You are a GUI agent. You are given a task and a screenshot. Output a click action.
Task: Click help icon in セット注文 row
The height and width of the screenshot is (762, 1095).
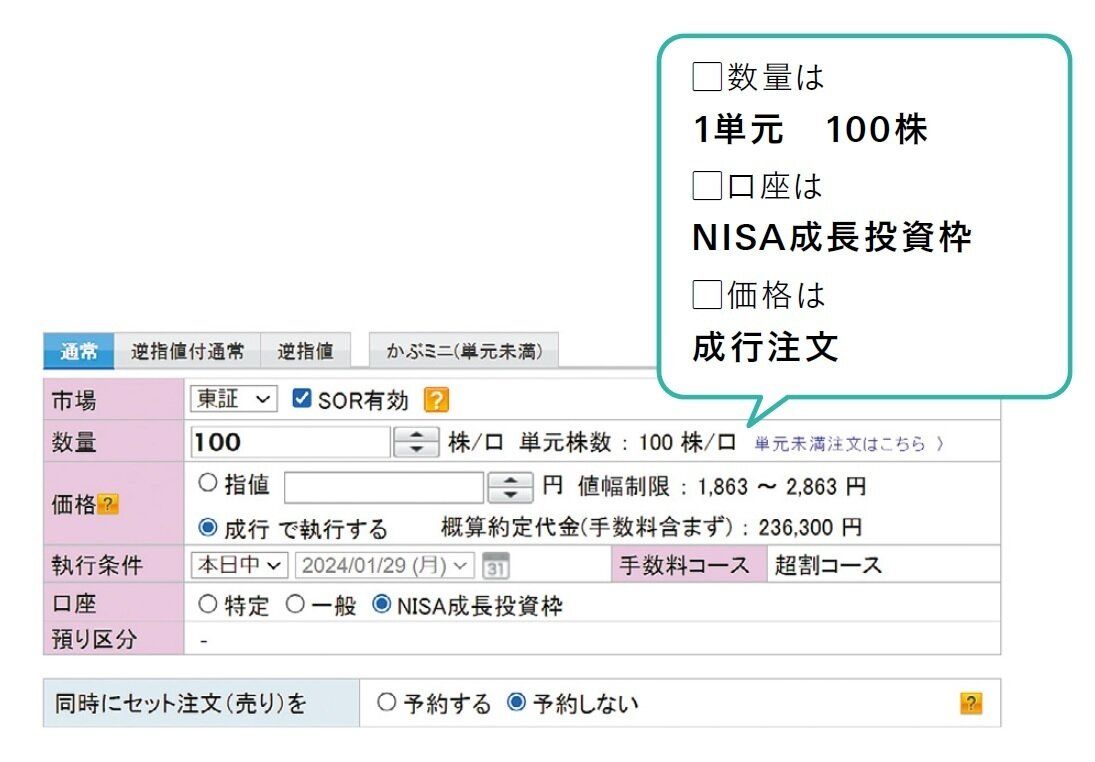[x=970, y=703]
